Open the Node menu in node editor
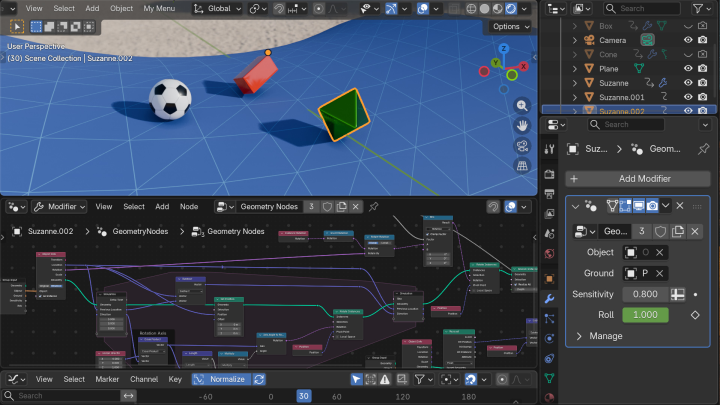Viewport: 720px width, 405px height. pos(188,206)
